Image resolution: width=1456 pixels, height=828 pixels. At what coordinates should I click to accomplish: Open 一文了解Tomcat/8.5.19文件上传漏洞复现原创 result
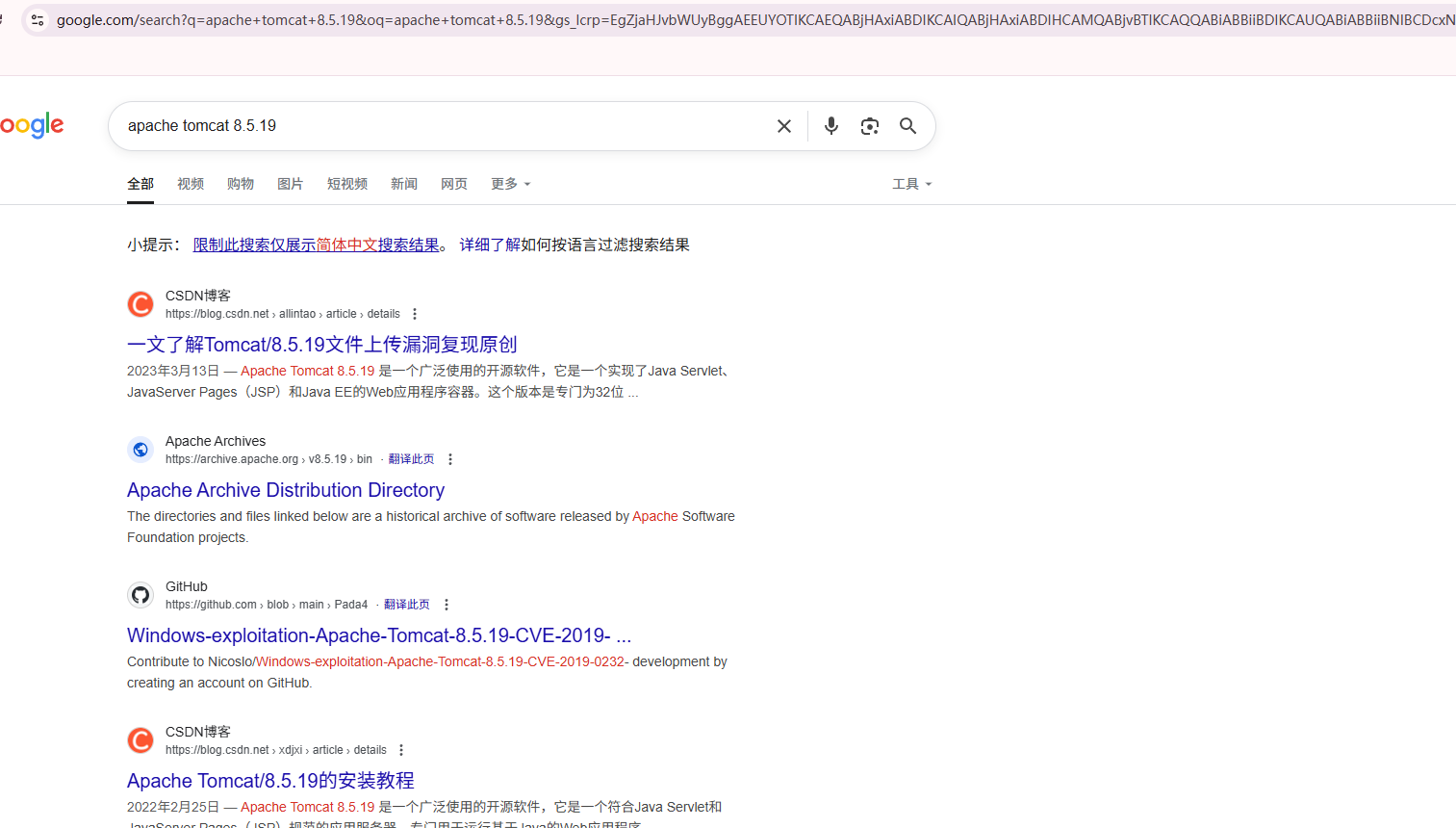click(x=322, y=345)
